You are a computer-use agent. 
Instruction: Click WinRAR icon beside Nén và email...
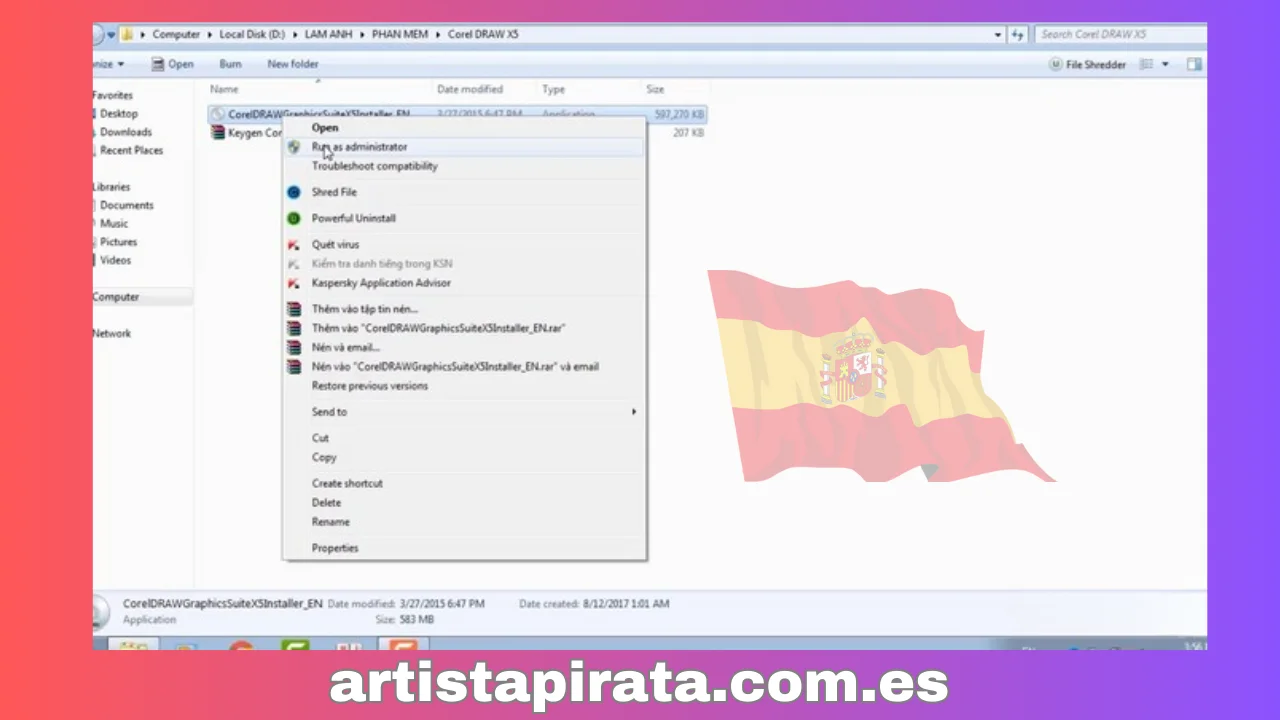pos(294,347)
